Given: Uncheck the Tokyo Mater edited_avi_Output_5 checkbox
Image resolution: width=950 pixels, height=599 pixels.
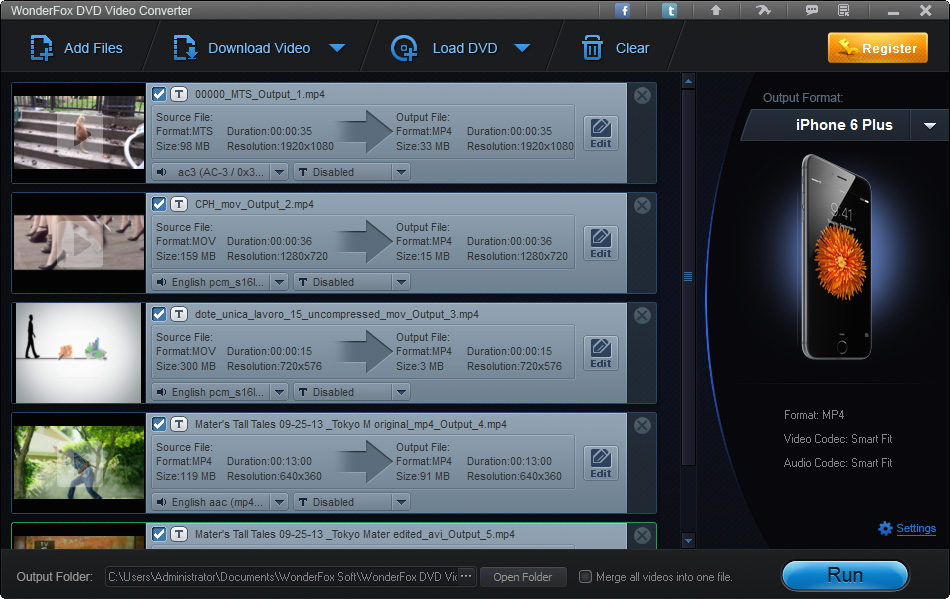Looking at the screenshot, I should tap(159, 534).
